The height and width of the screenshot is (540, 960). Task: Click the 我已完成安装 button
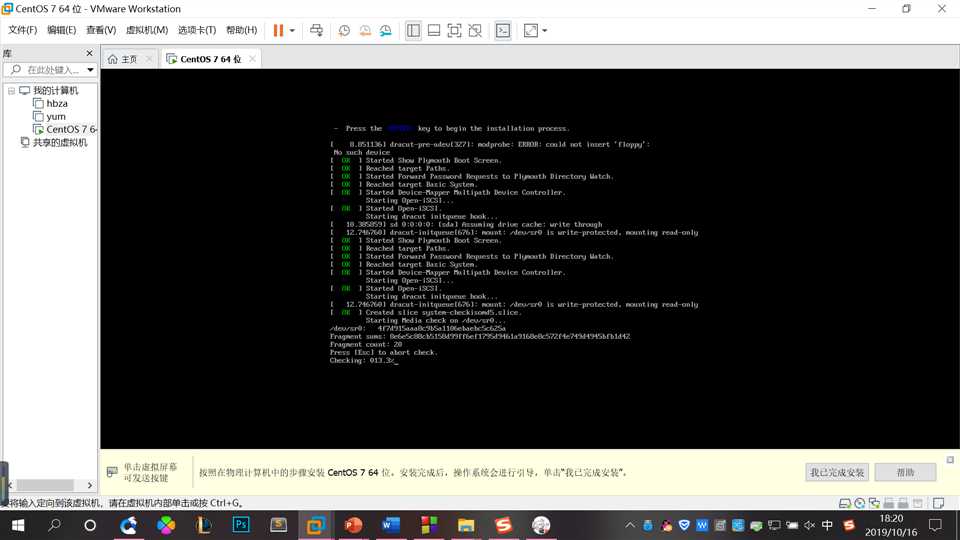click(x=837, y=472)
